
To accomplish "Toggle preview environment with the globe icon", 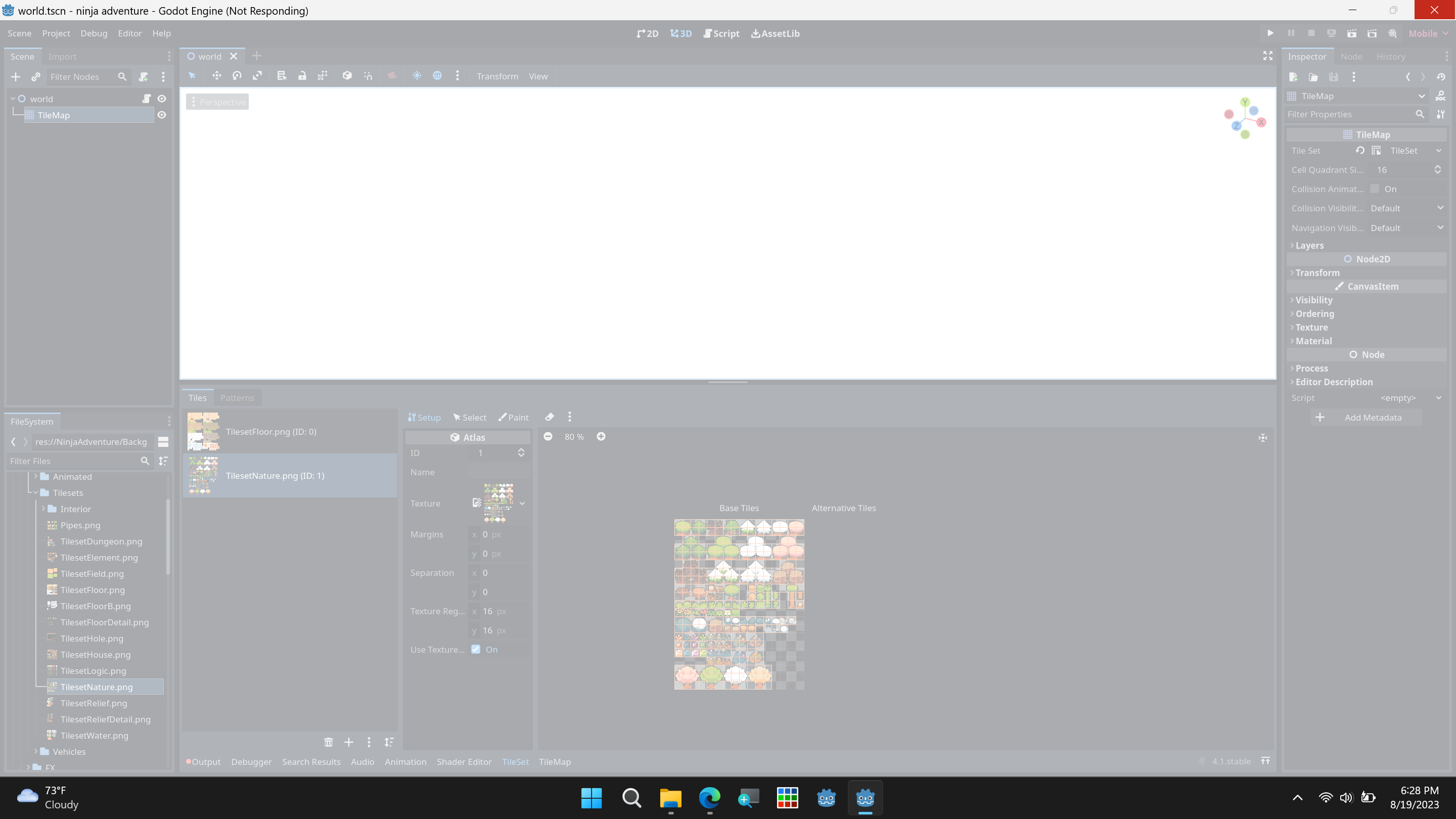I will pos(437,76).
